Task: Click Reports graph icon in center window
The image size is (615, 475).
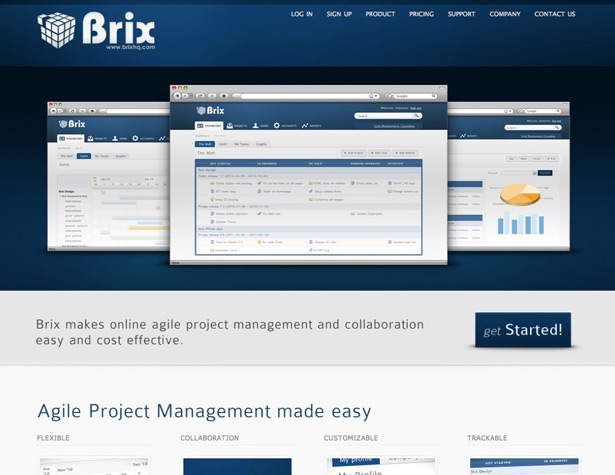Action: pyautogui.click(x=305, y=126)
